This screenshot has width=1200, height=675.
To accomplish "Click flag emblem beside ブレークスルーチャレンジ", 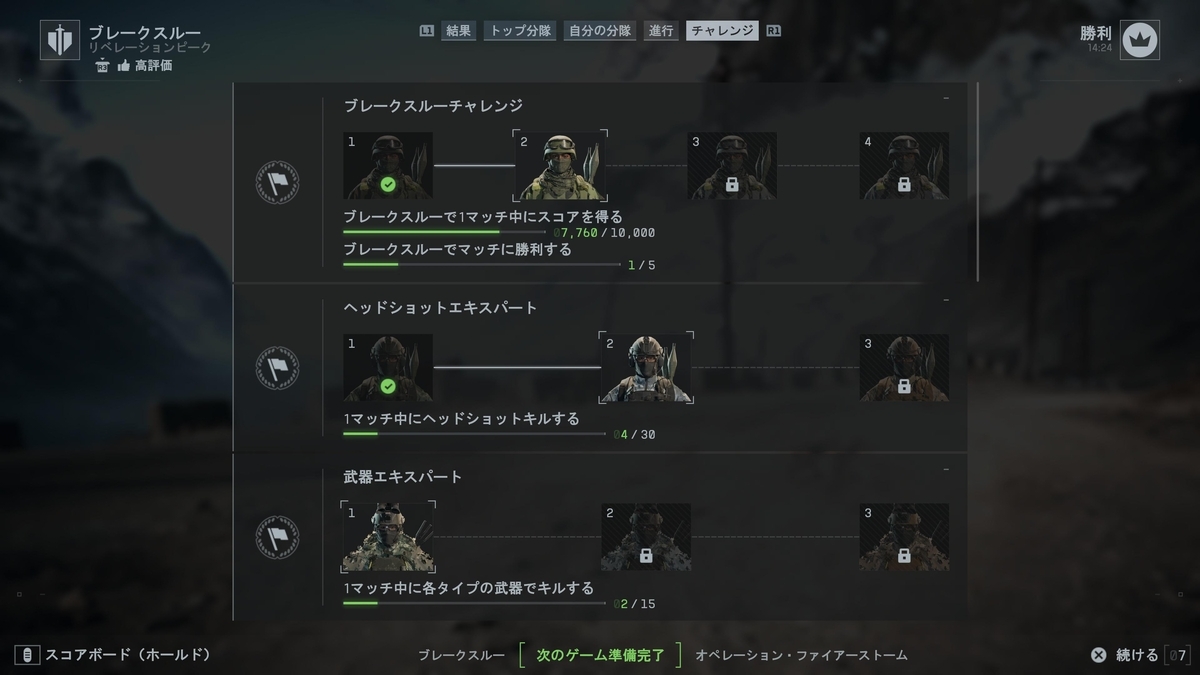I will click(x=277, y=182).
